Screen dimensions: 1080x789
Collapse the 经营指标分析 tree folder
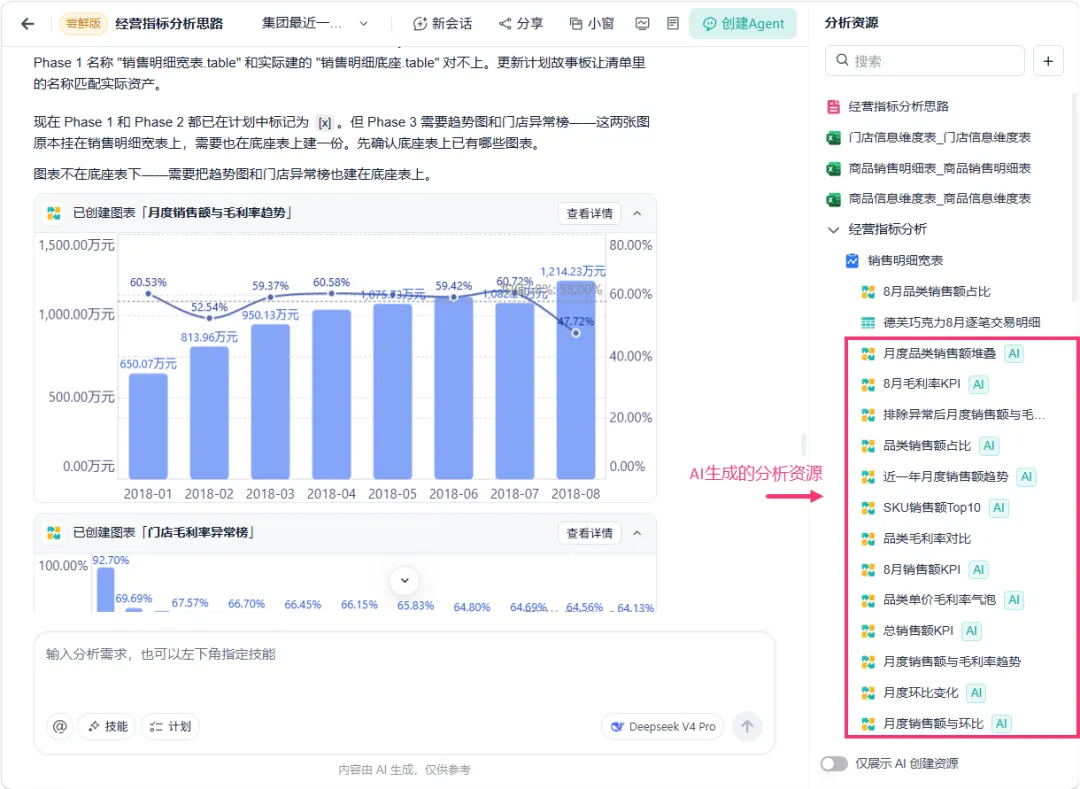coord(833,230)
